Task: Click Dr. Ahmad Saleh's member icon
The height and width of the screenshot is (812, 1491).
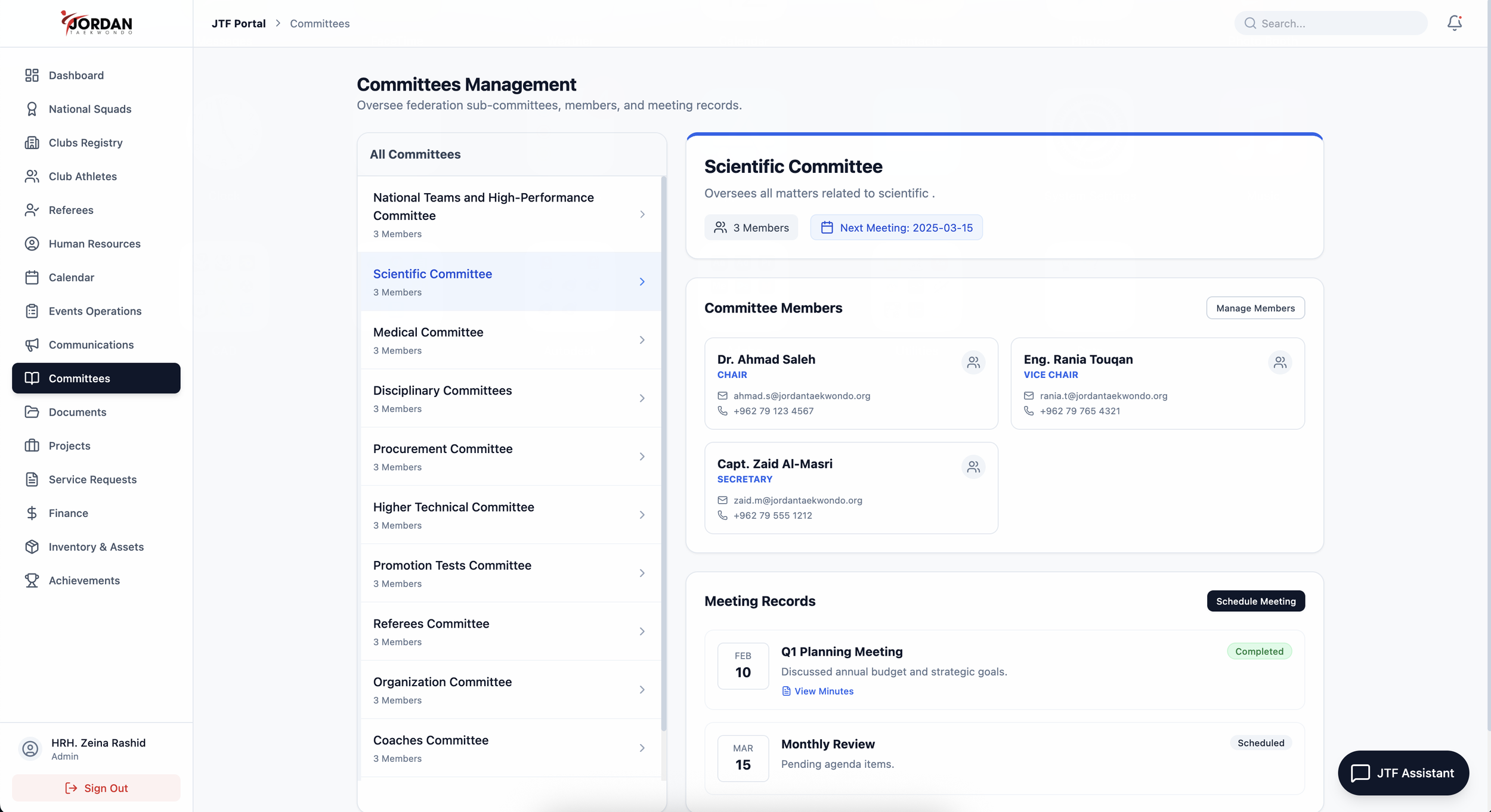Action: coord(973,362)
